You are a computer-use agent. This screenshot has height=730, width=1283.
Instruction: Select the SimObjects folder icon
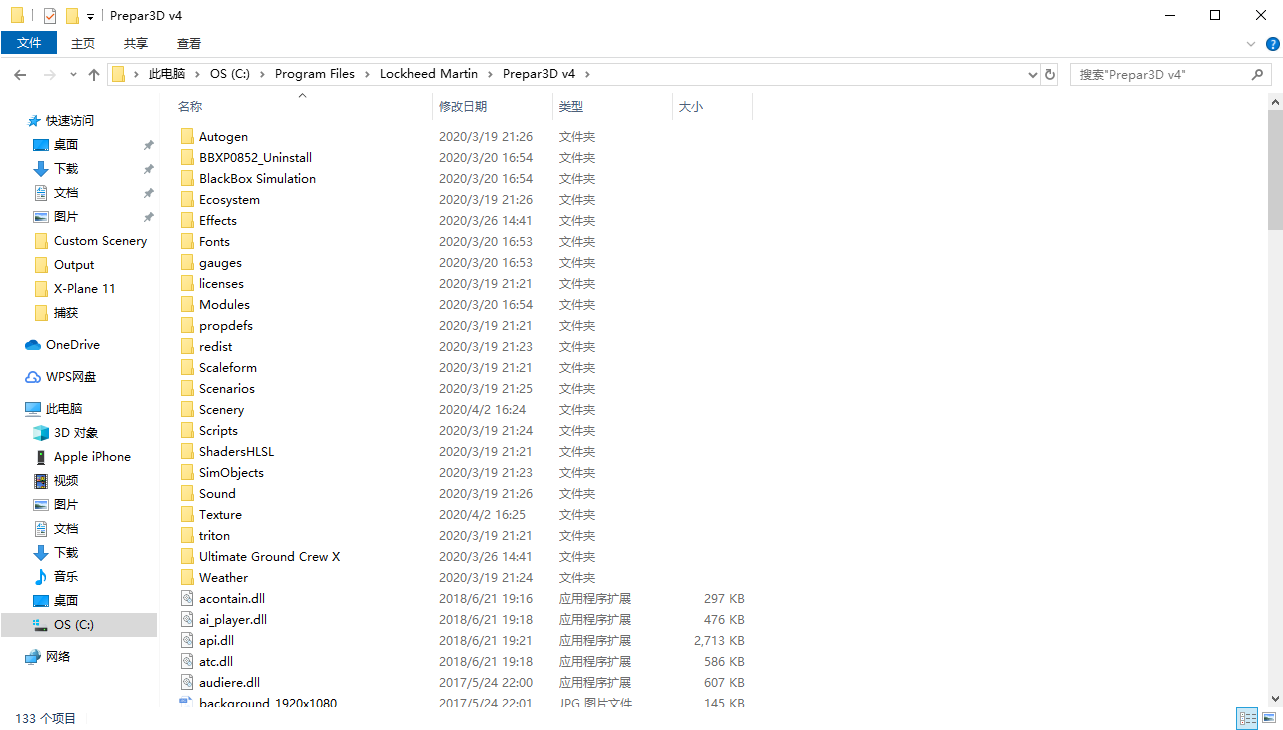click(x=186, y=473)
